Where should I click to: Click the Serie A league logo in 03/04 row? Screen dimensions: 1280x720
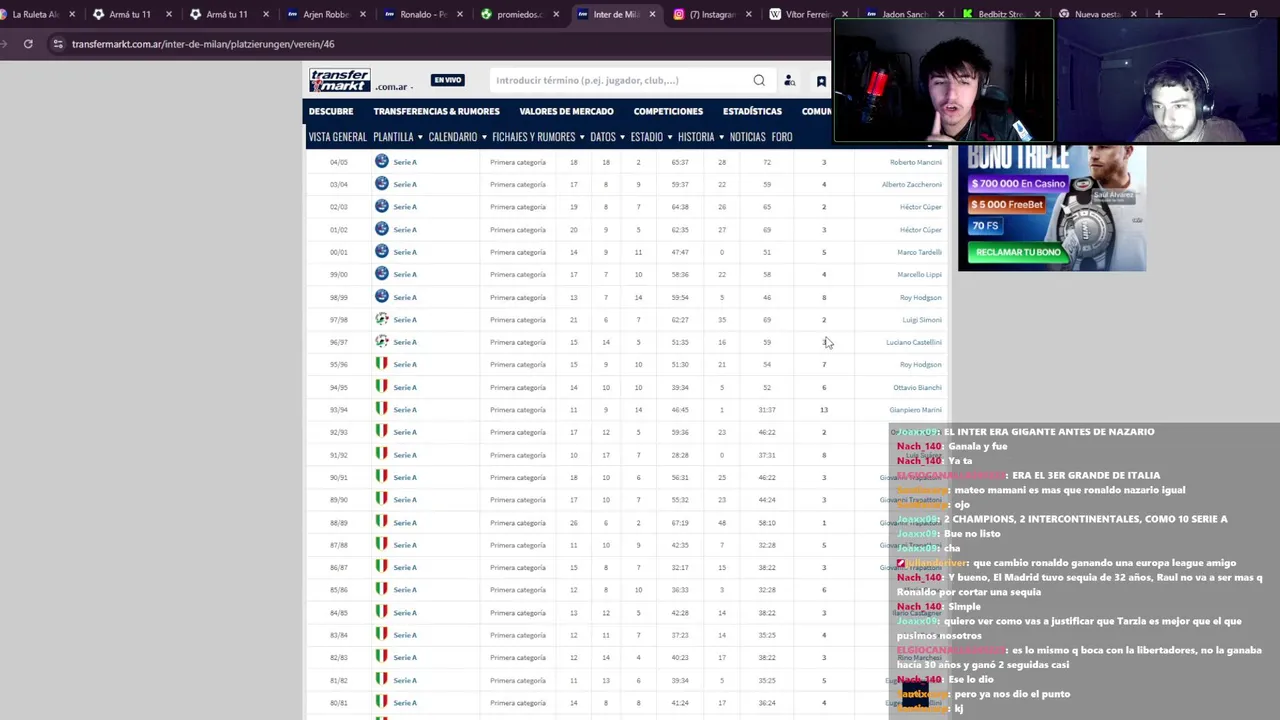click(x=381, y=184)
